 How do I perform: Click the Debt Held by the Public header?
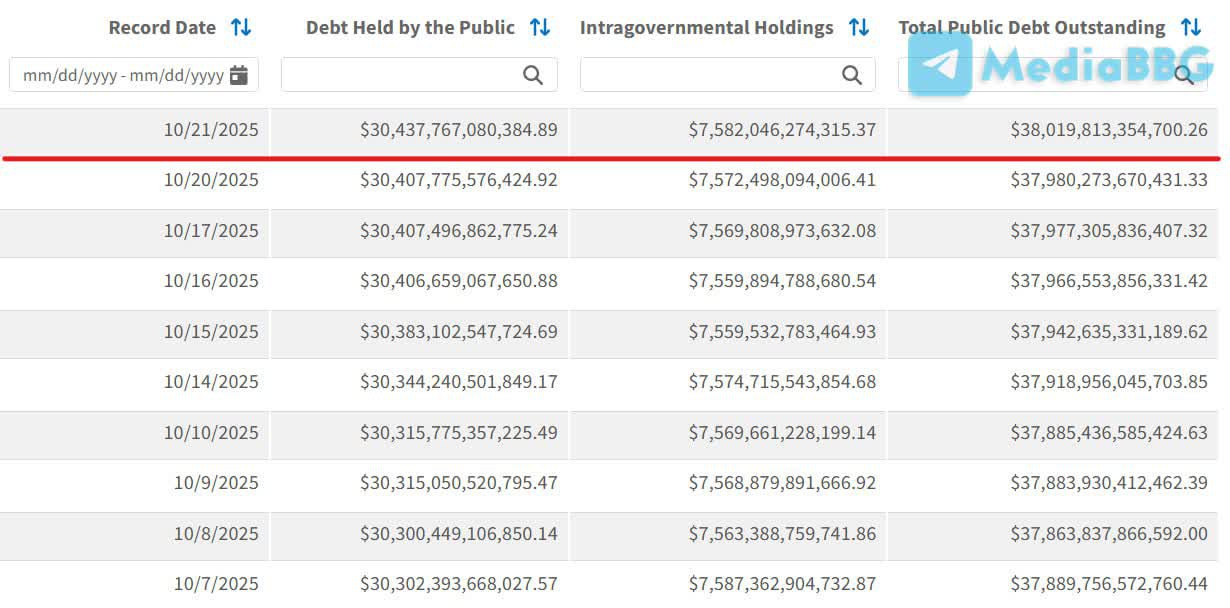click(x=410, y=28)
